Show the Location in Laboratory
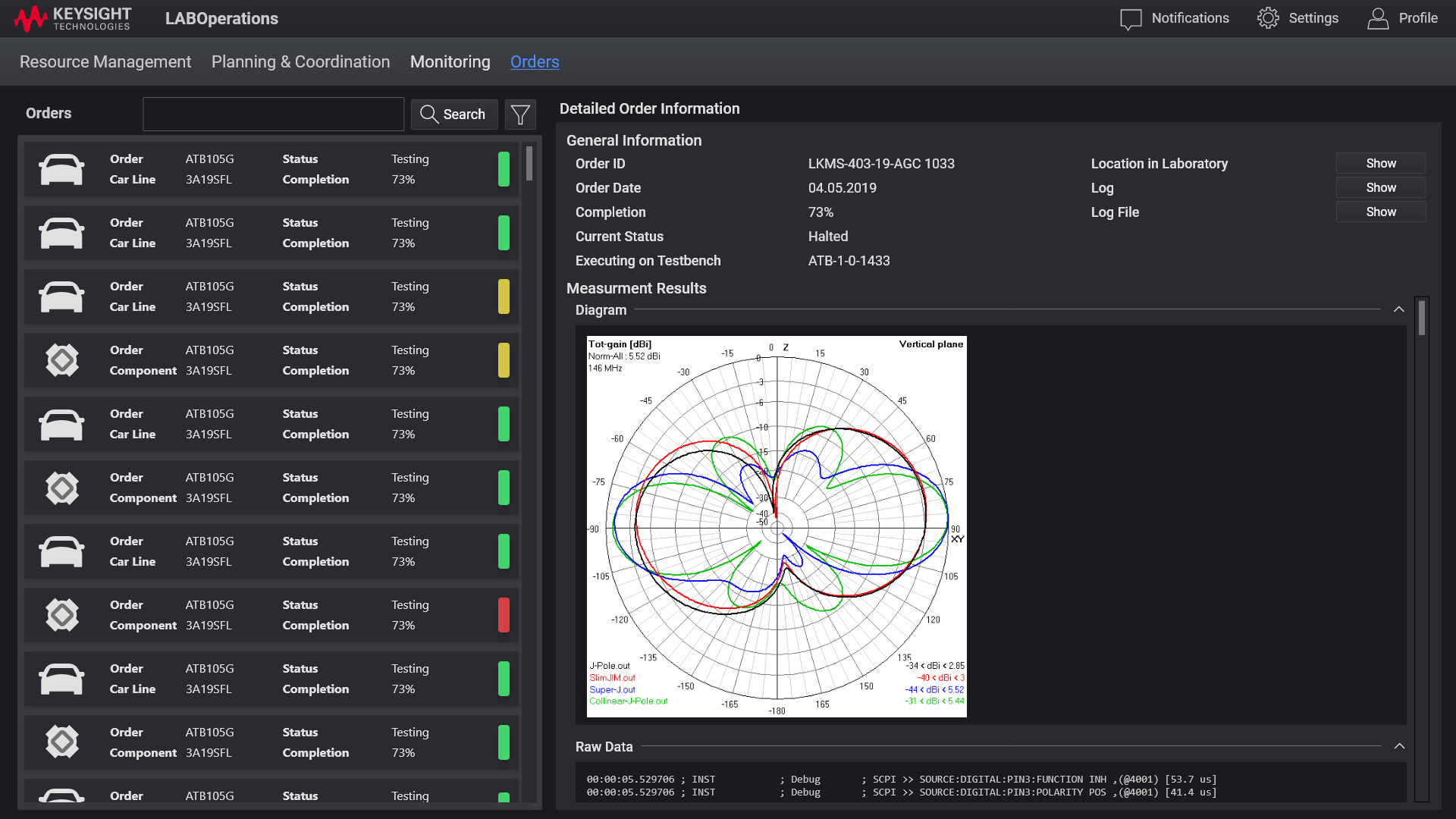The width and height of the screenshot is (1456, 819). click(x=1379, y=163)
